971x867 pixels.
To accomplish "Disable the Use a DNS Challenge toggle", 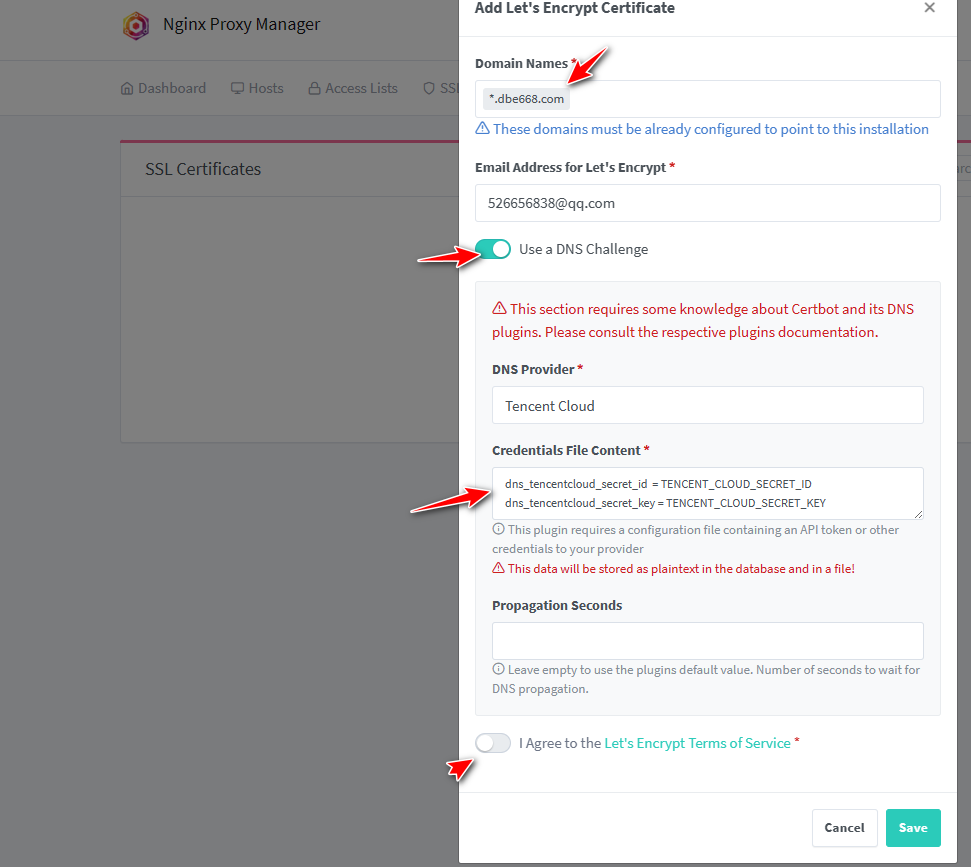I will pyautogui.click(x=493, y=249).
